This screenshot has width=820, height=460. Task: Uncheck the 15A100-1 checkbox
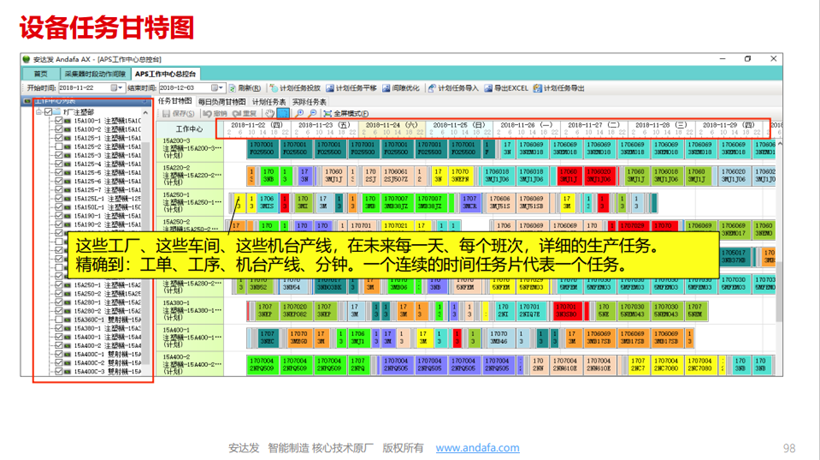tap(59, 121)
